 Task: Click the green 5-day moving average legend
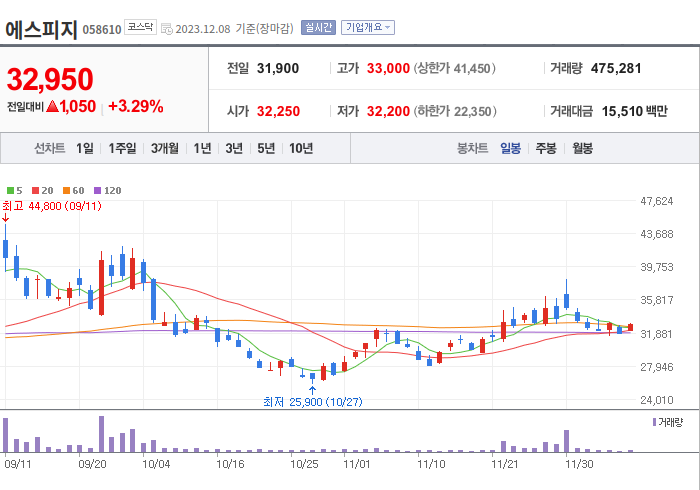tap(14, 191)
